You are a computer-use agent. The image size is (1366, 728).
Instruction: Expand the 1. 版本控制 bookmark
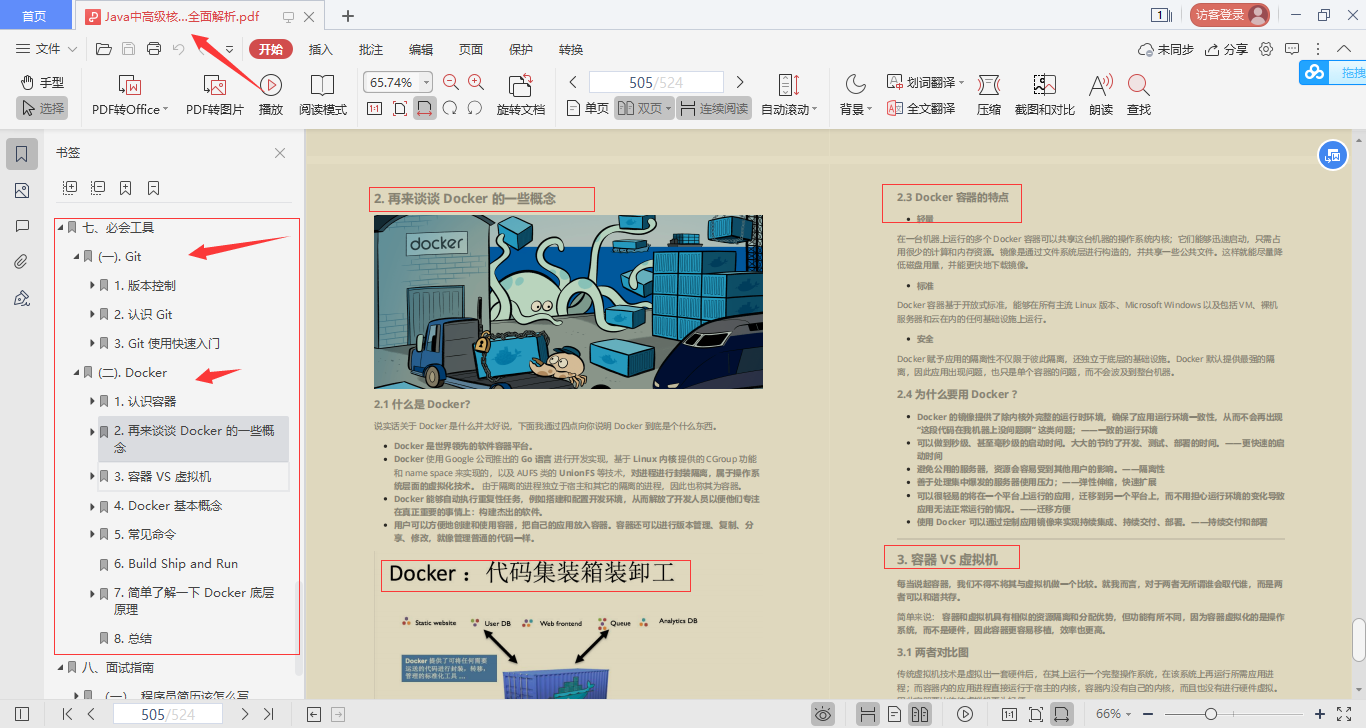(92, 286)
